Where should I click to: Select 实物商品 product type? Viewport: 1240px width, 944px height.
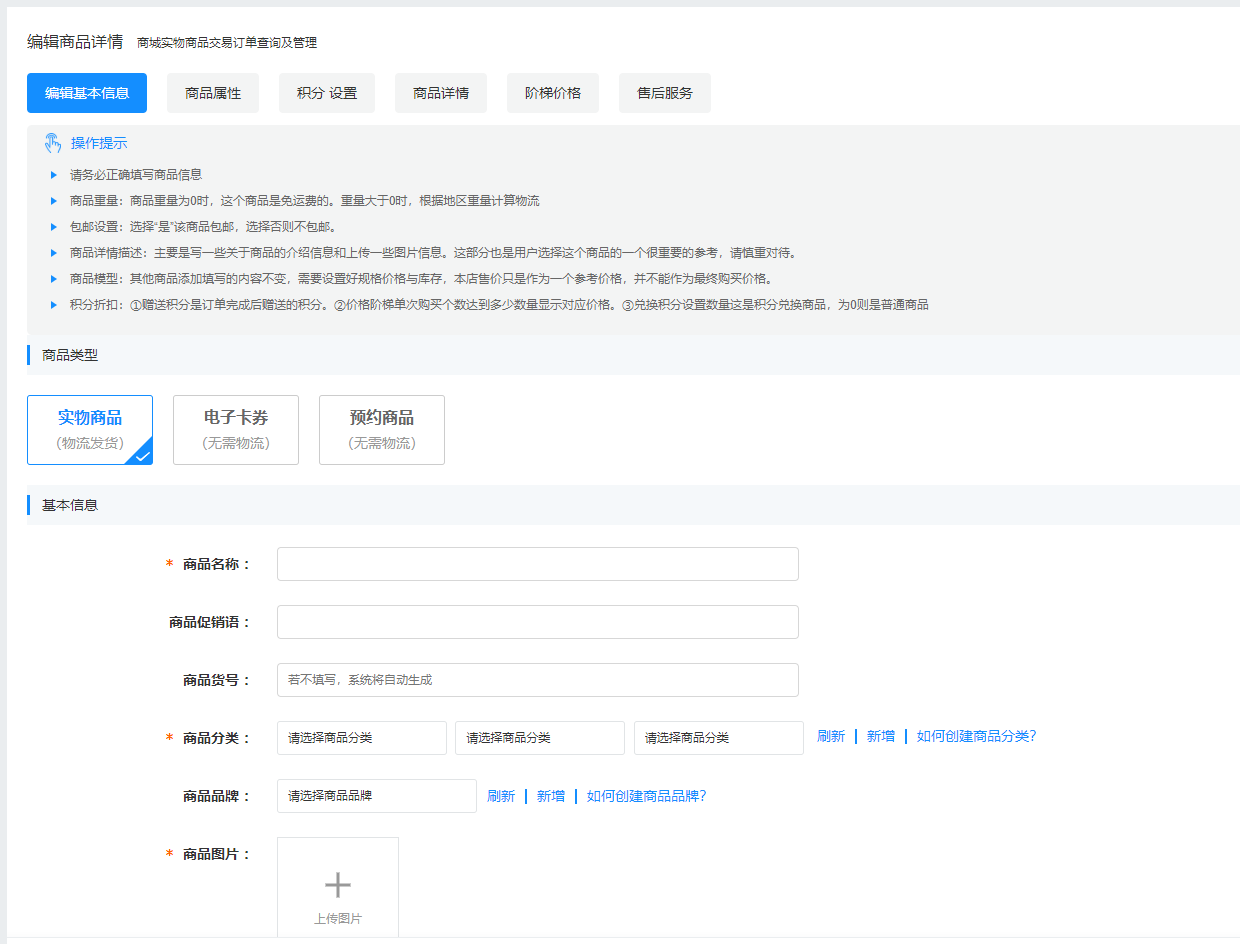pos(90,430)
